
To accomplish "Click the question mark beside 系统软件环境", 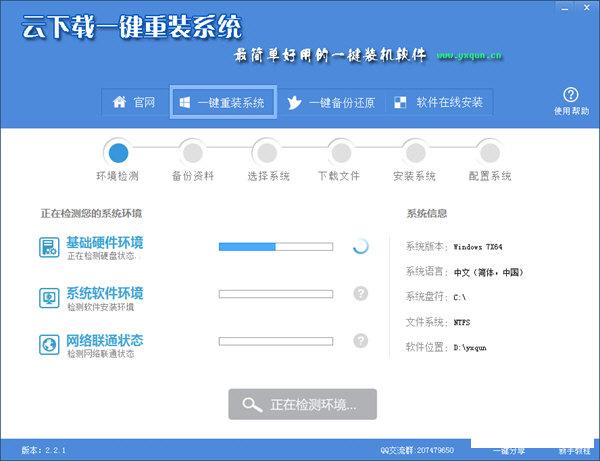I will (x=361, y=293).
